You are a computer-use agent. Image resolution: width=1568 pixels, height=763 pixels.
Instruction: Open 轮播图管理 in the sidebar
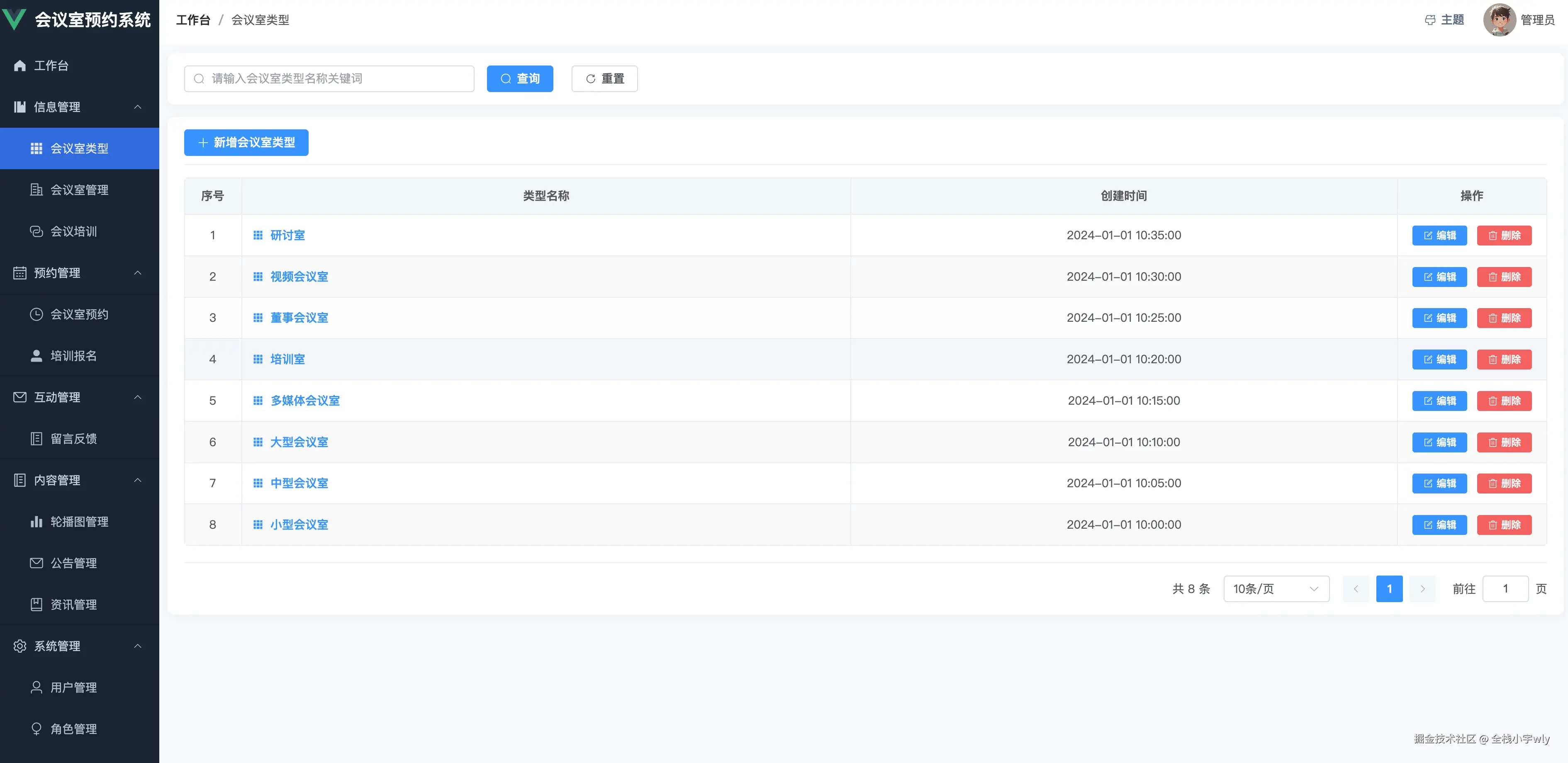pyautogui.click(x=79, y=521)
